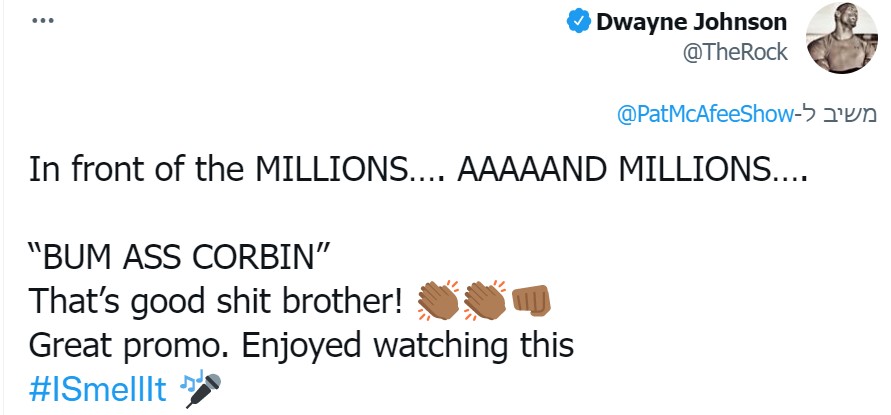The height and width of the screenshot is (415, 891).
Task: Click the second clapping hands emoji
Action: point(484,300)
